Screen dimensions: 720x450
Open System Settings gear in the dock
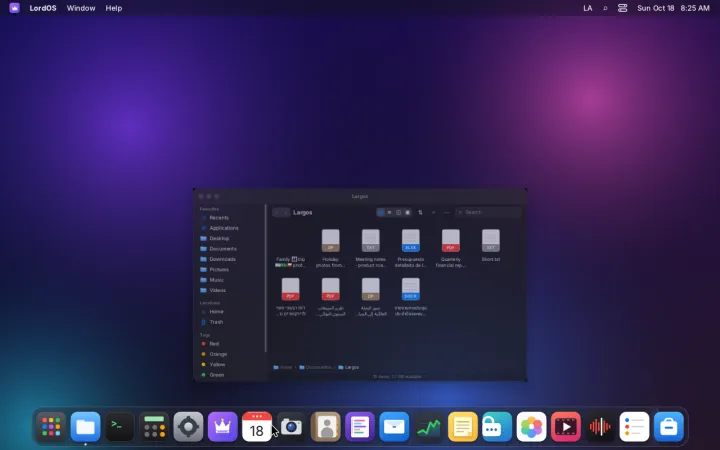coord(188,427)
